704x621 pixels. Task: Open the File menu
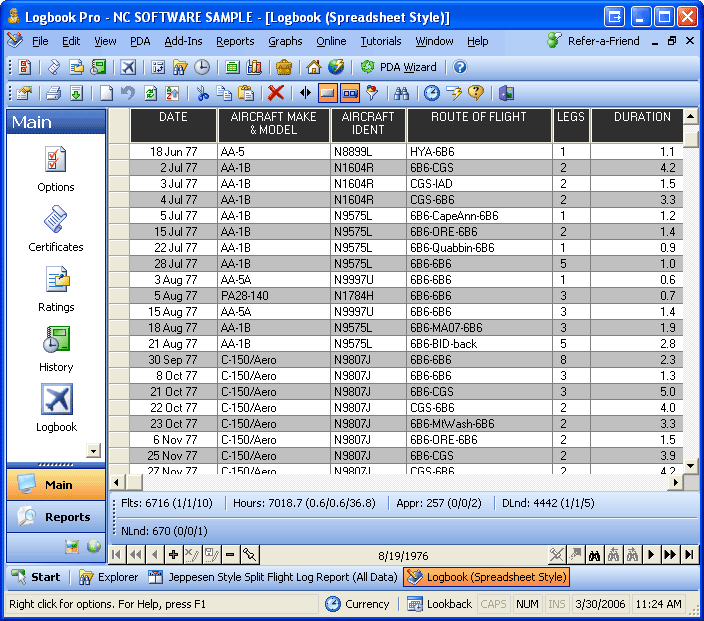[x=40, y=41]
